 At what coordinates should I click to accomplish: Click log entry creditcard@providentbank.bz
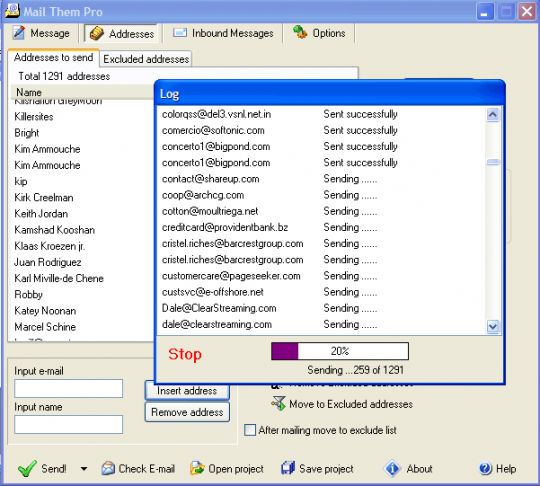click(x=225, y=227)
